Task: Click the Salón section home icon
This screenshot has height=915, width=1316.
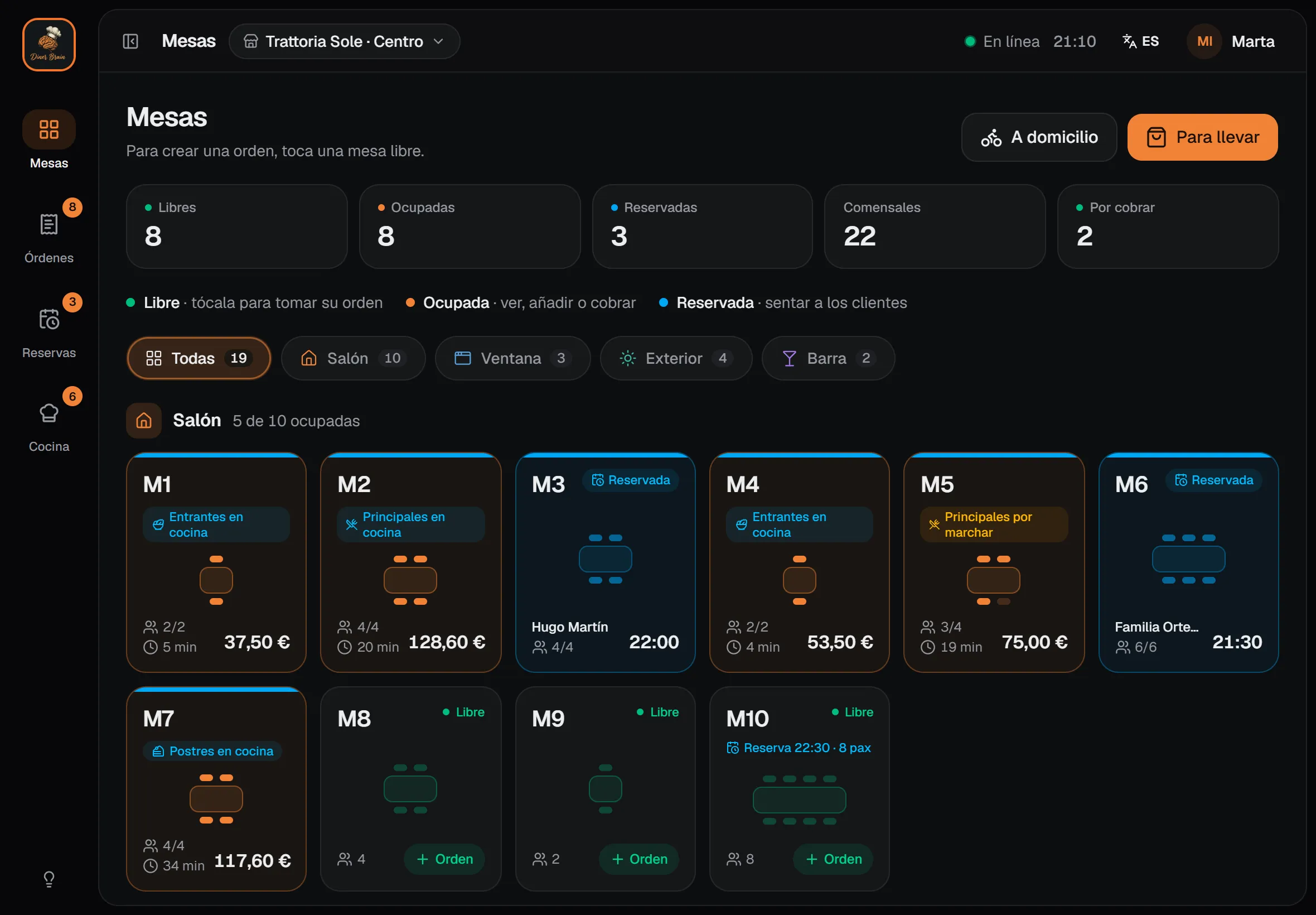Action: click(x=144, y=421)
